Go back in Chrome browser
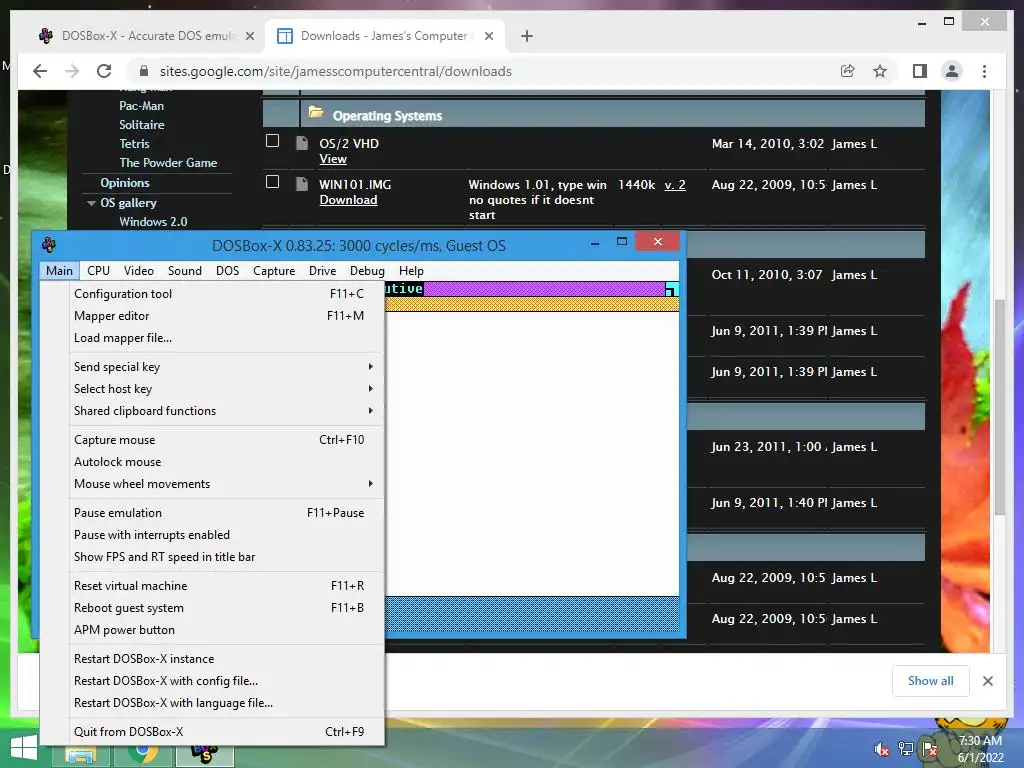 40,71
